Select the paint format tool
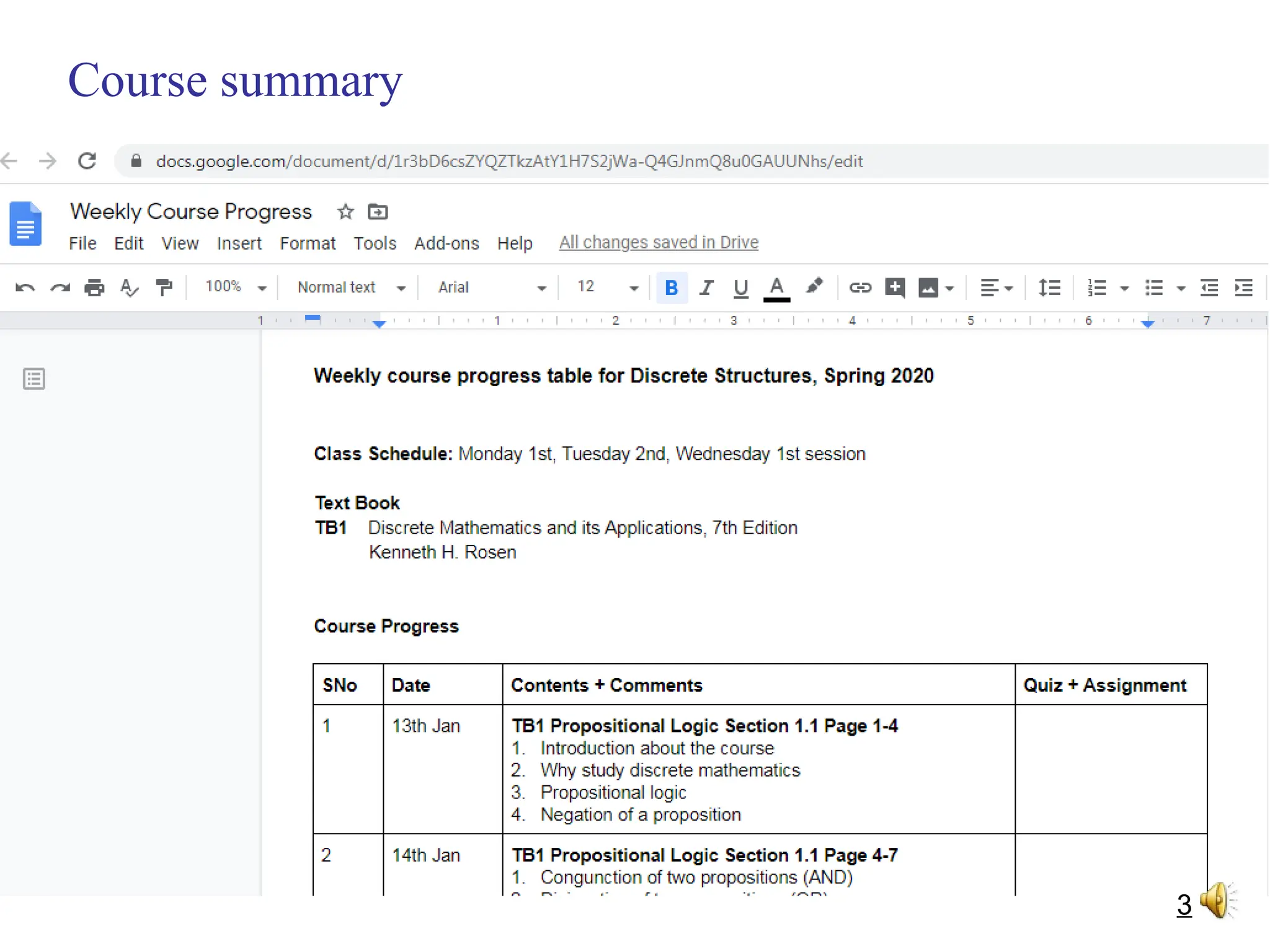The image size is (1270, 952). [164, 288]
